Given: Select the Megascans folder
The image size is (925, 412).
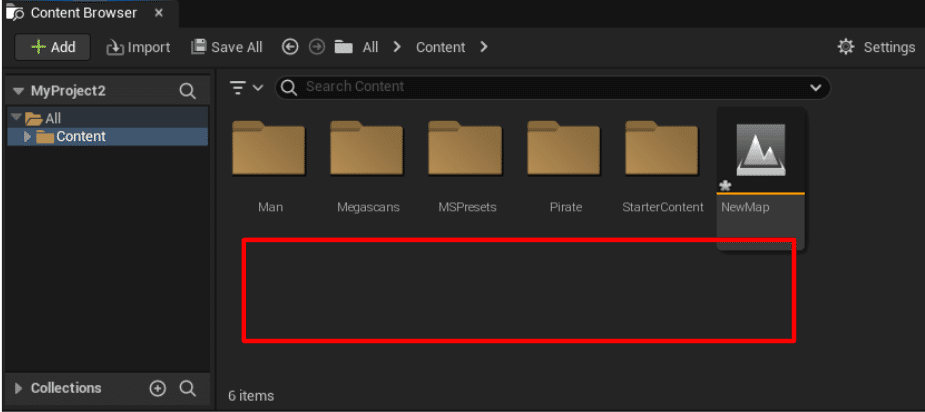Looking at the screenshot, I should (368, 166).
